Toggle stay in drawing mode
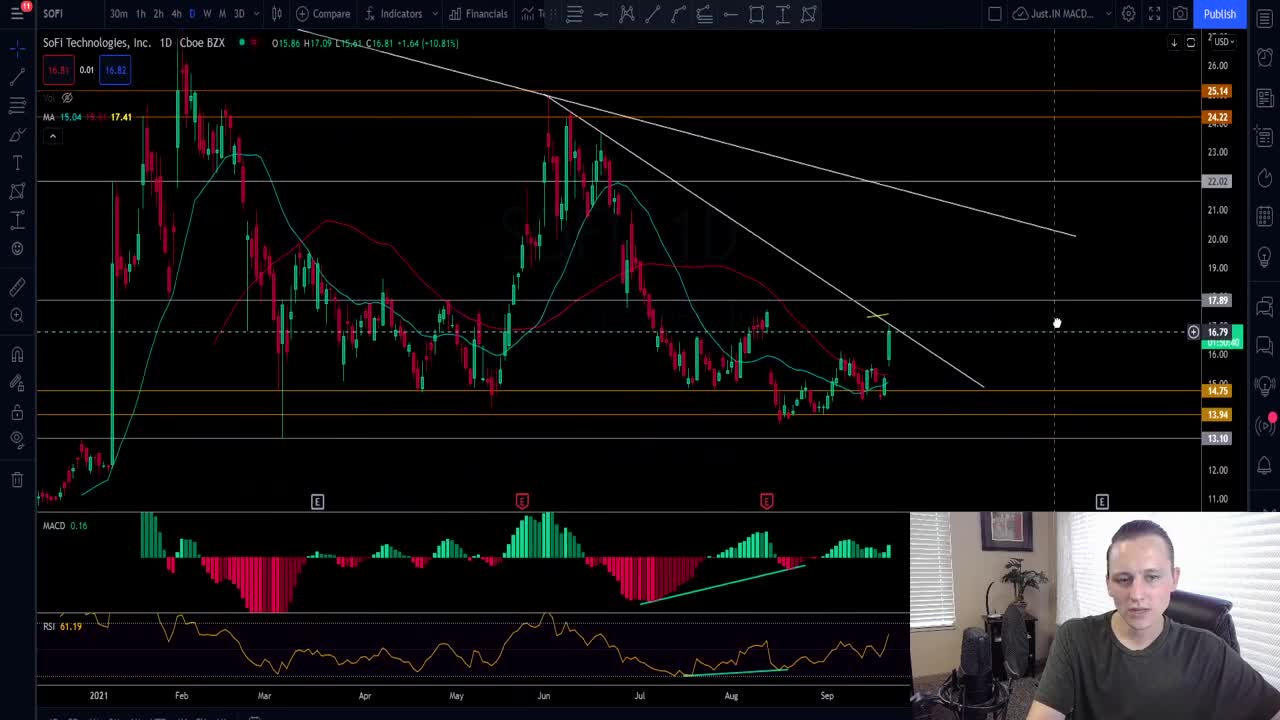The width and height of the screenshot is (1280, 720). 17,383
